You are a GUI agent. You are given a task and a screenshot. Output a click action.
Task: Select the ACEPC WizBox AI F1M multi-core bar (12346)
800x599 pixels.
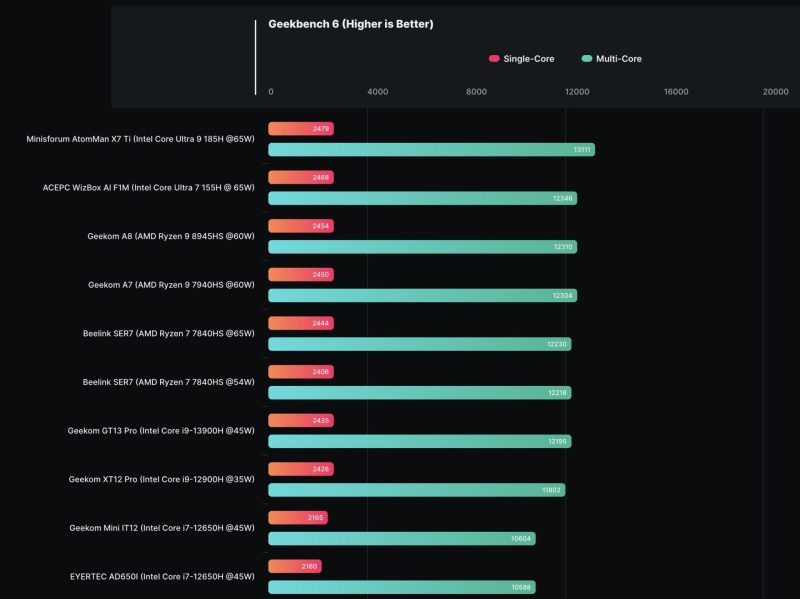point(422,198)
